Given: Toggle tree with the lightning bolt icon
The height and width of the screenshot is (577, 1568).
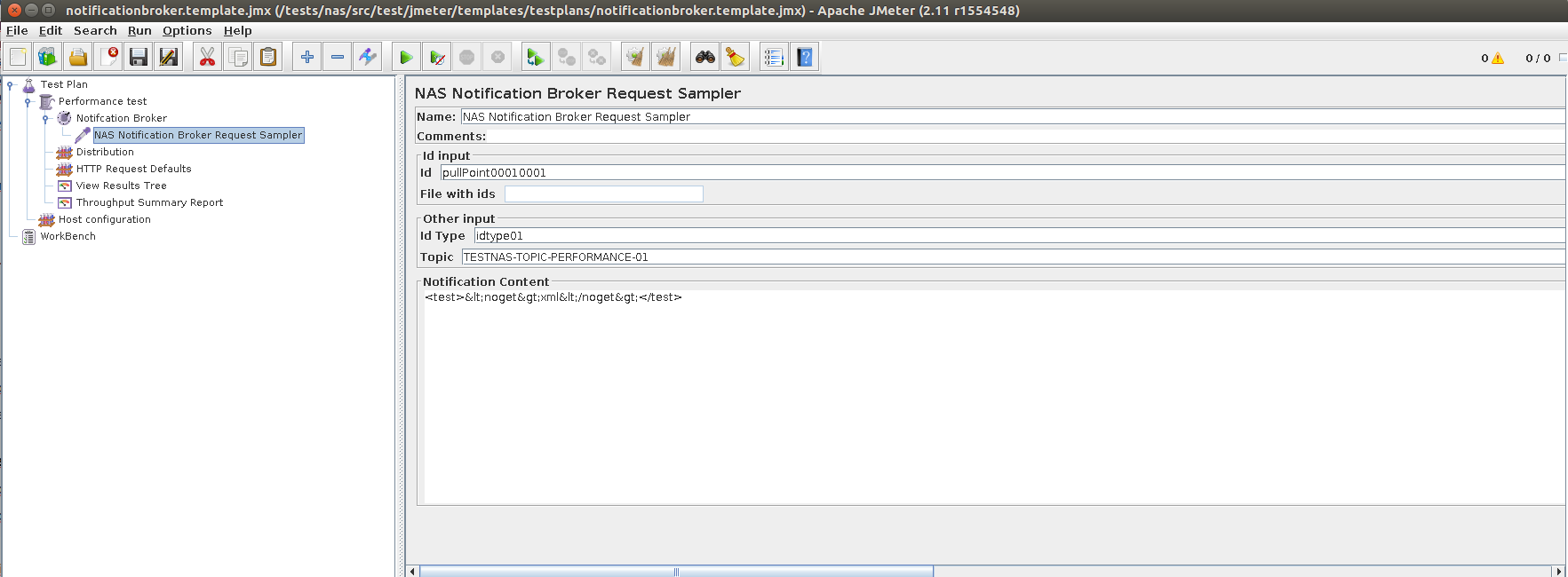Looking at the screenshot, I should point(368,58).
